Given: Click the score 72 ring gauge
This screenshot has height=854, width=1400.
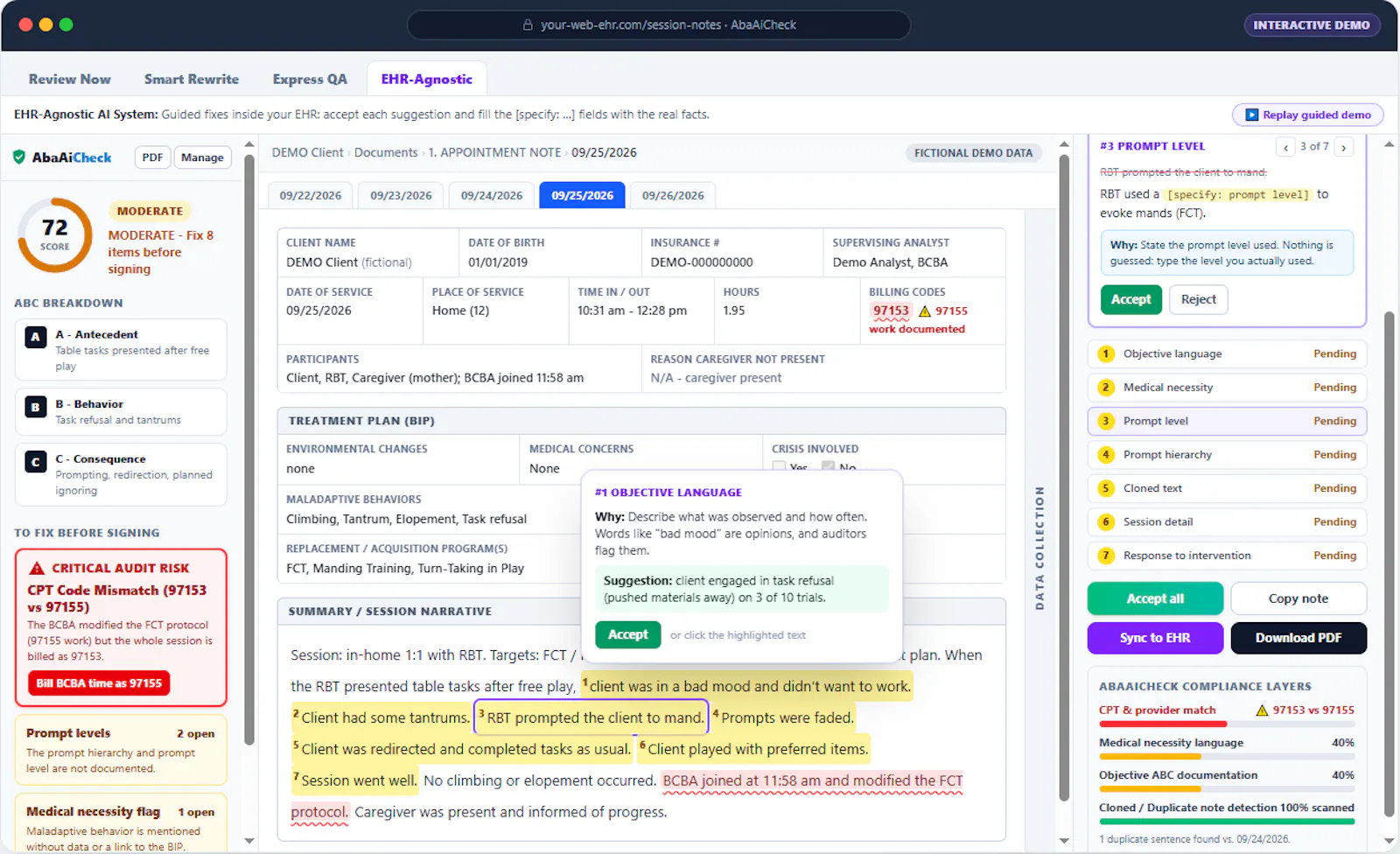Looking at the screenshot, I should tap(55, 235).
